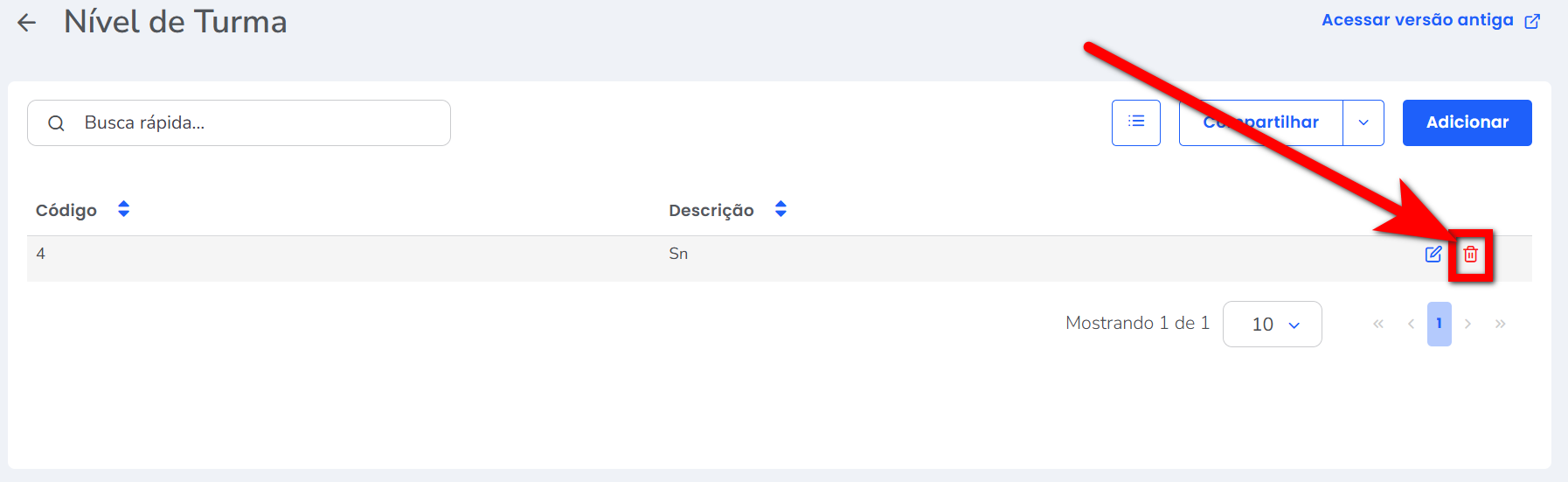The height and width of the screenshot is (482, 1568).
Task: Go to the first page
Action: [1378, 325]
